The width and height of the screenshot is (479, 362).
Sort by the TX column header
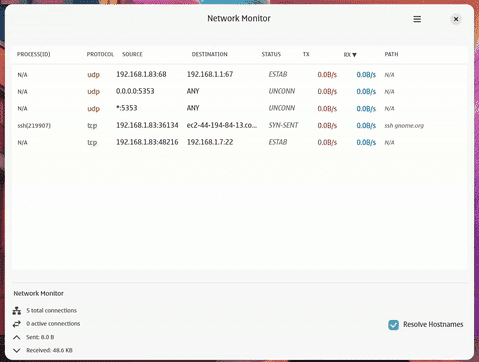(306, 54)
